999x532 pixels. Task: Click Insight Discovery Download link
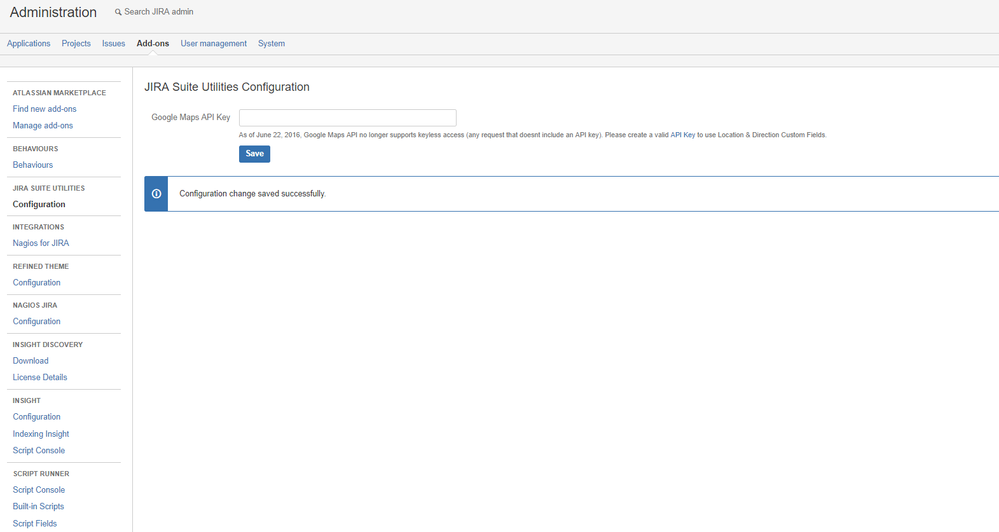pyautogui.click(x=31, y=361)
